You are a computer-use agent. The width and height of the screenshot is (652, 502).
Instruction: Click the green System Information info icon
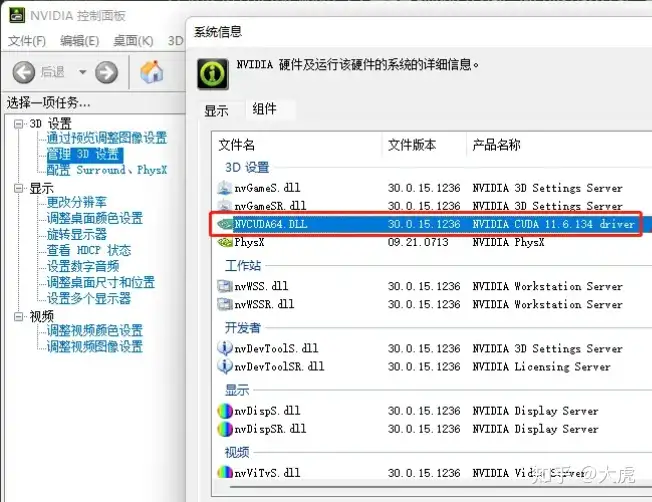click(212, 74)
